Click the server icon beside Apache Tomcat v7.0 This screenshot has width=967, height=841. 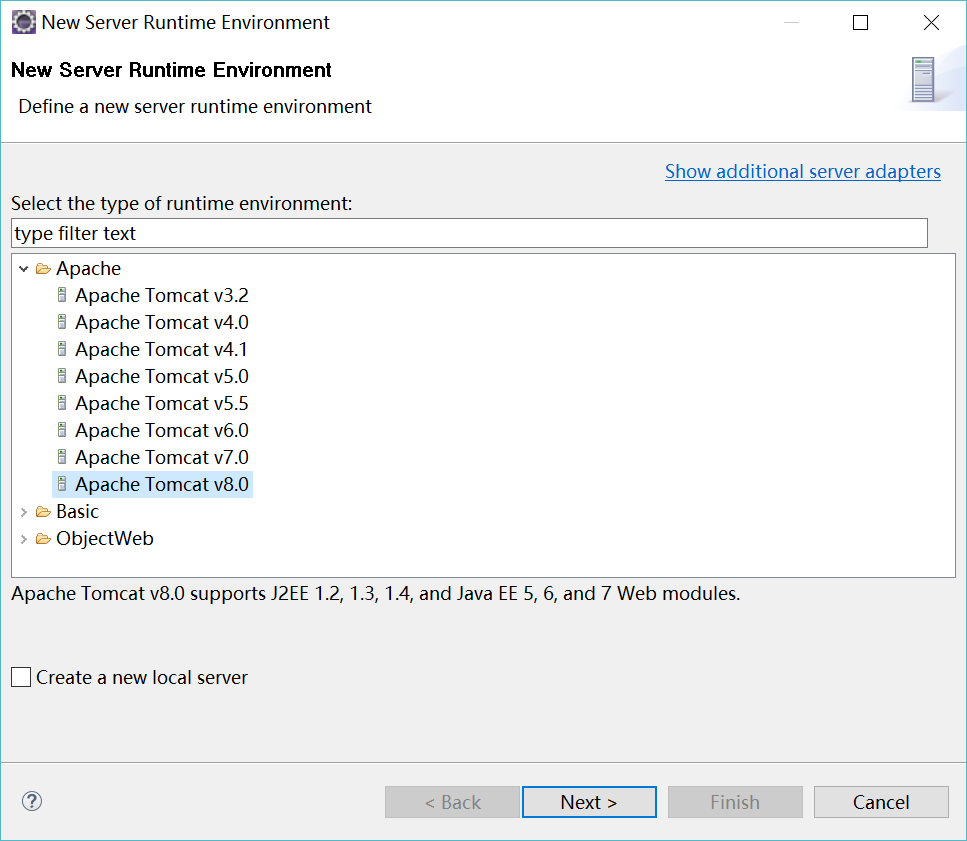[x=62, y=457]
